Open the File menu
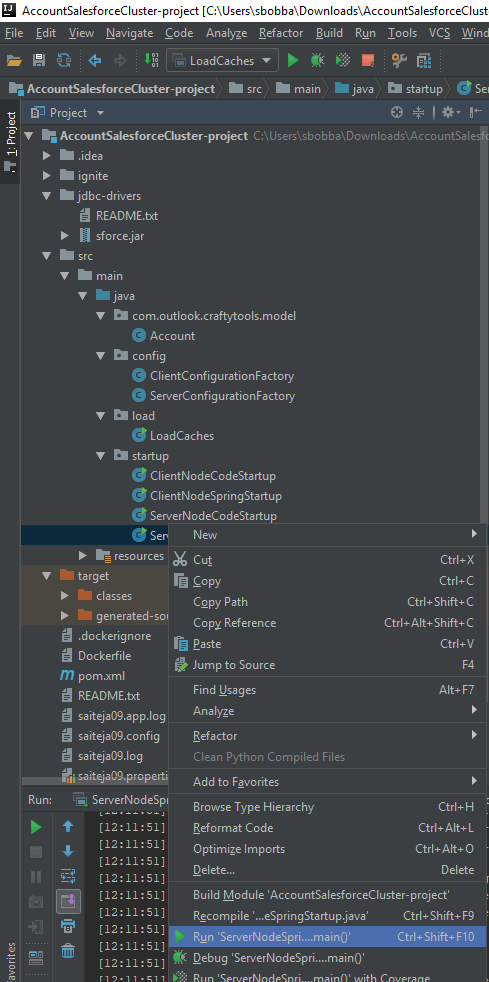The height and width of the screenshot is (982, 489). click(14, 33)
